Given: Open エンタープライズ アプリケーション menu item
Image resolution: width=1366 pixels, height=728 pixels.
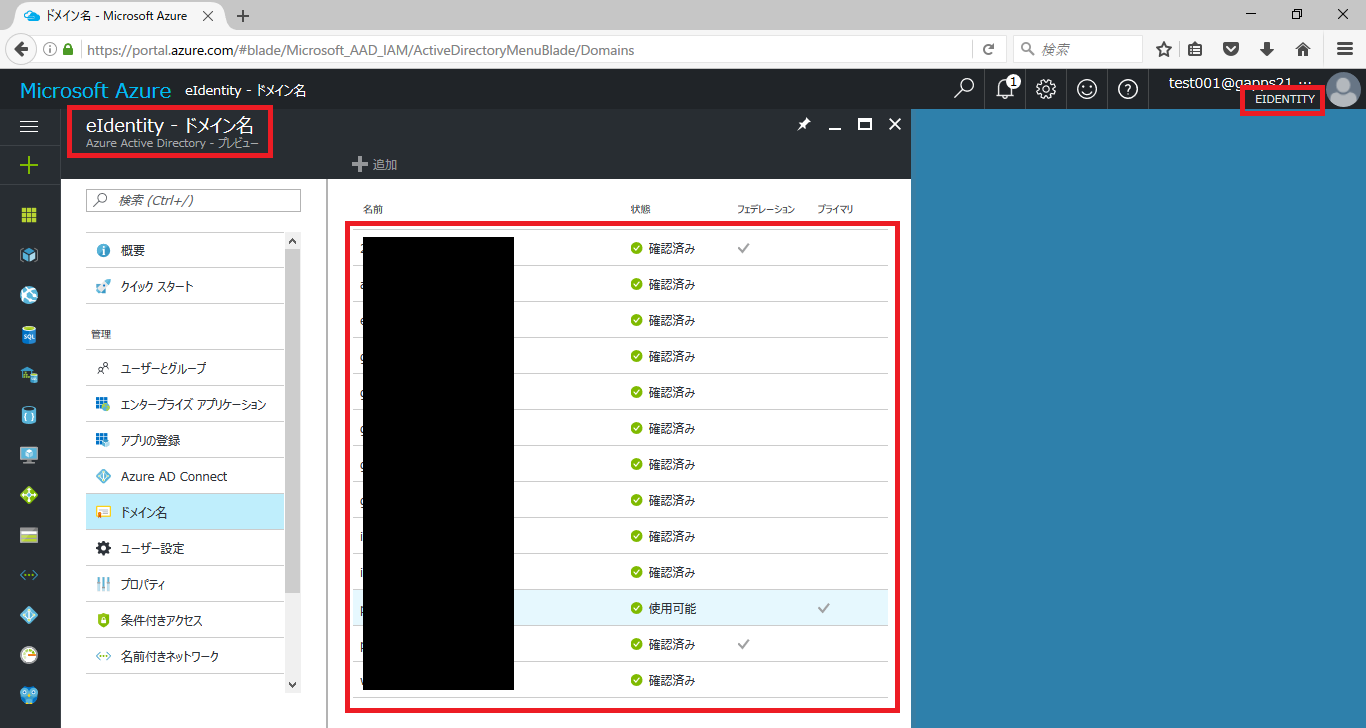Looking at the screenshot, I should pyautogui.click(x=185, y=404).
